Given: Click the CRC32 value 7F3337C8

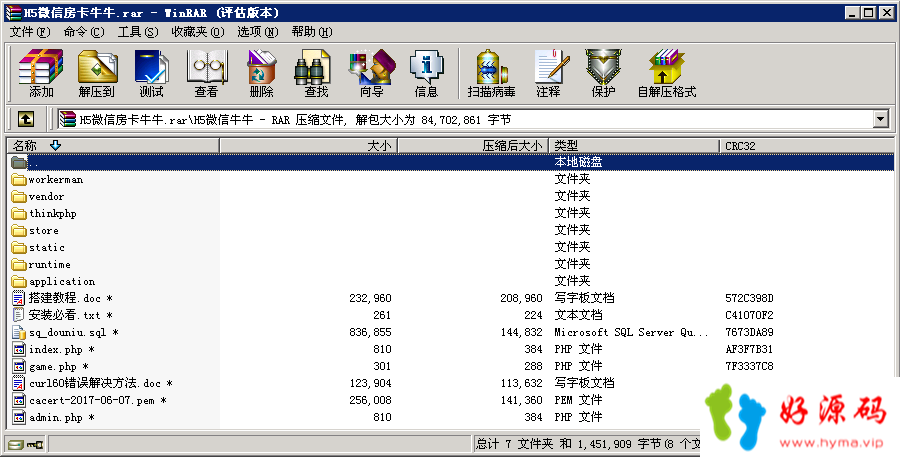Looking at the screenshot, I should [749, 366].
